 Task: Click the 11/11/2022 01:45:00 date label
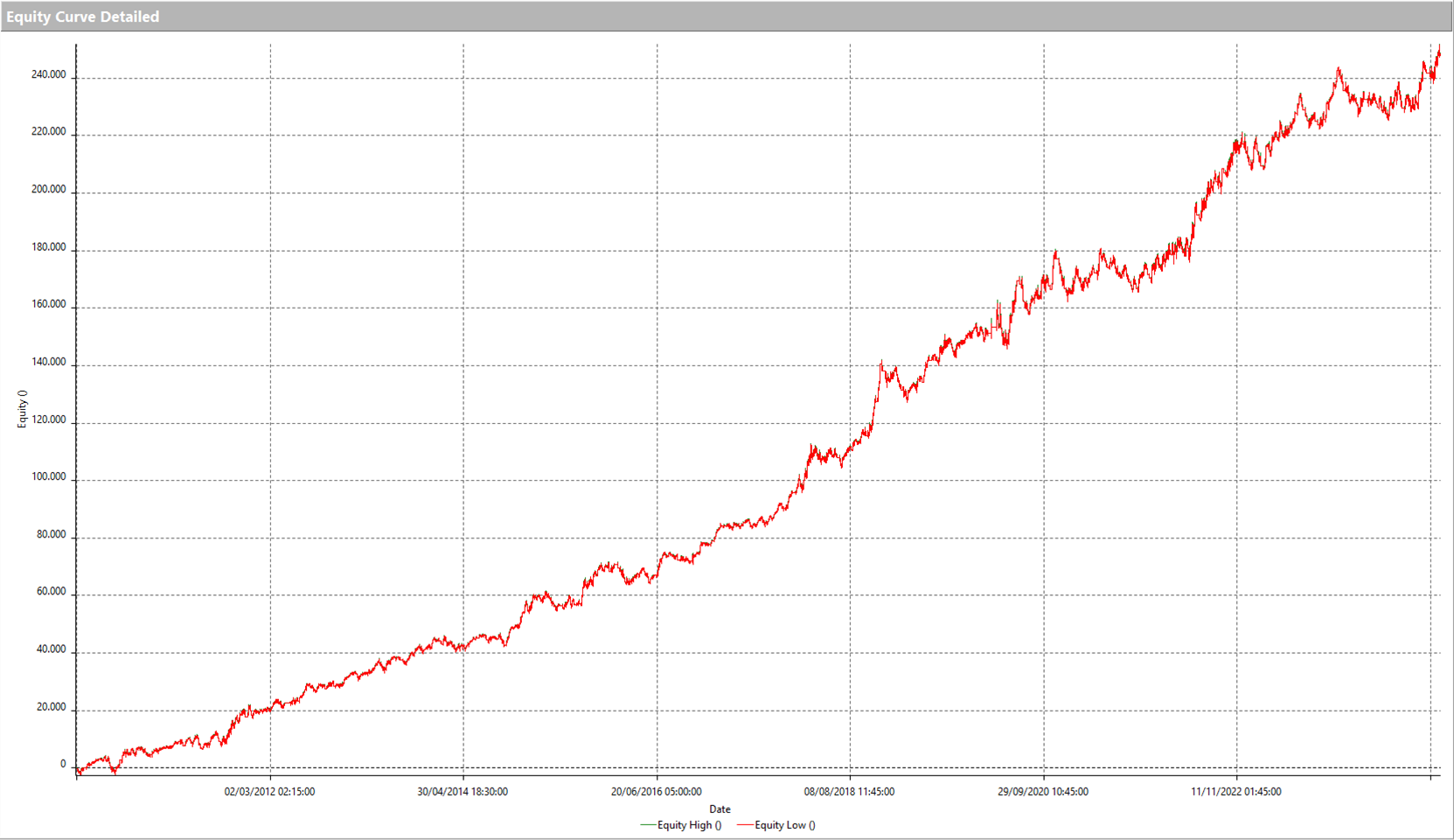point(1236,792)
